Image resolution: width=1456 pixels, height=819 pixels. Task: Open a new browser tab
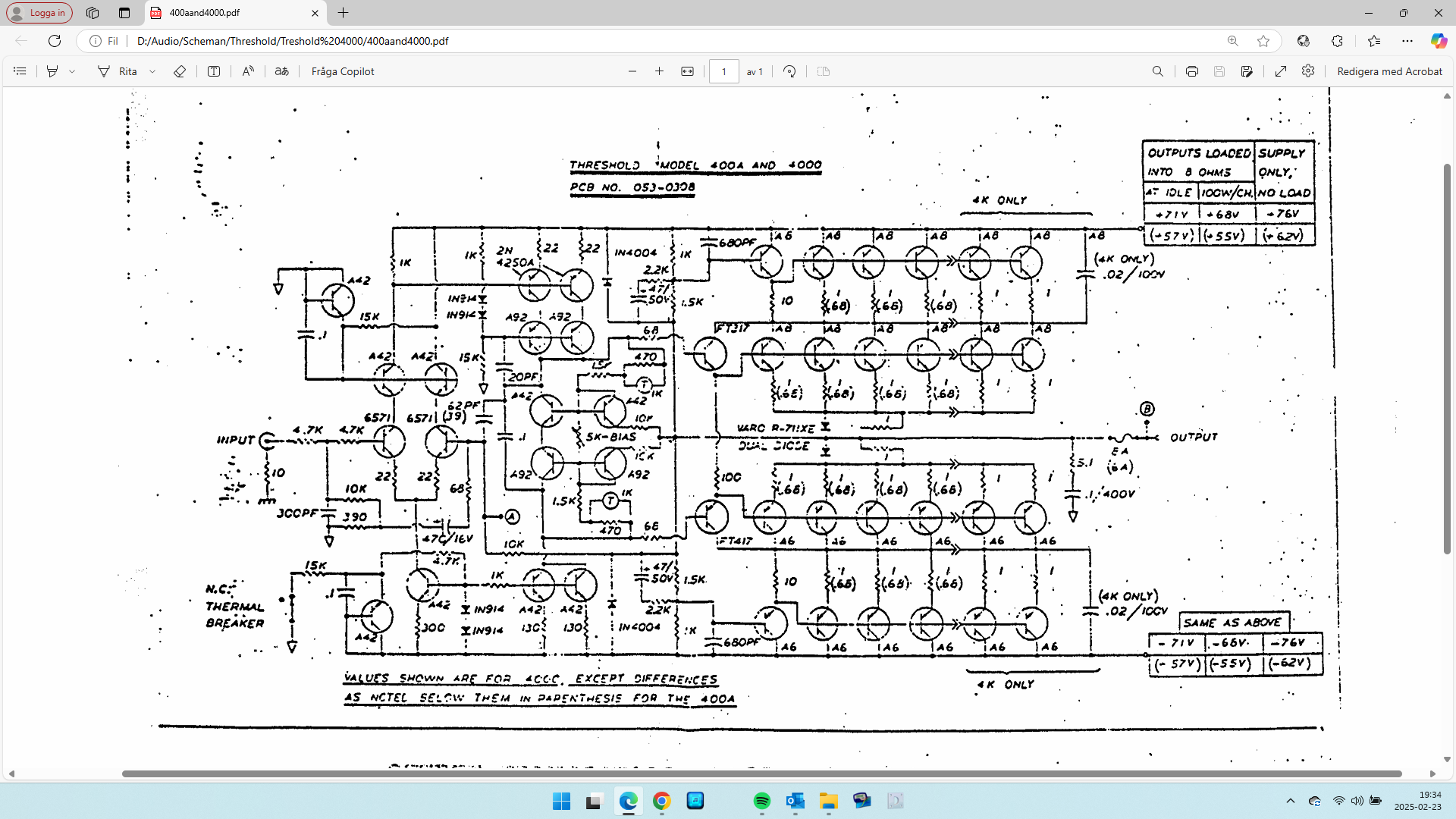(344, 13)
